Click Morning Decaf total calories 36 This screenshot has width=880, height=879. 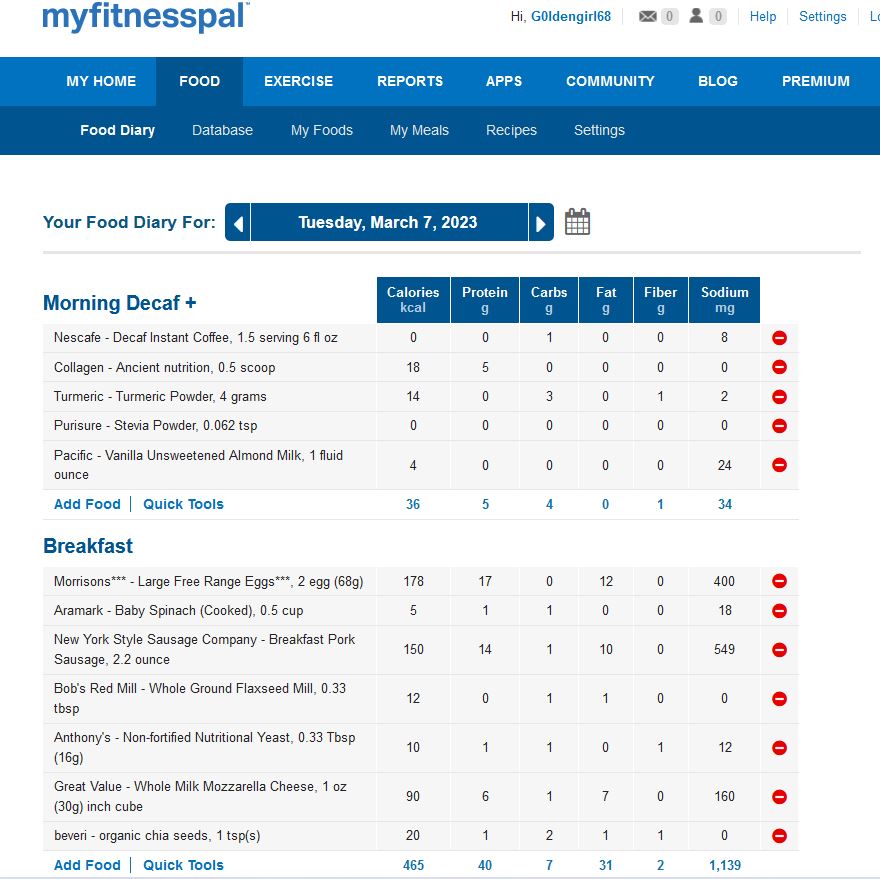[x=413, y=504]
